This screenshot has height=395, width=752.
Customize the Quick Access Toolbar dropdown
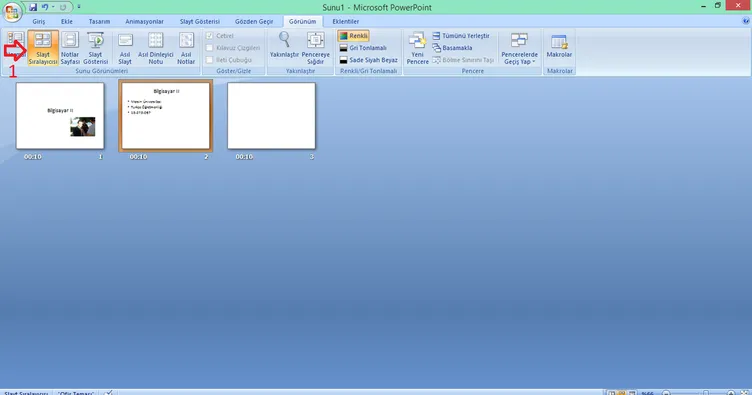point(79,7)
